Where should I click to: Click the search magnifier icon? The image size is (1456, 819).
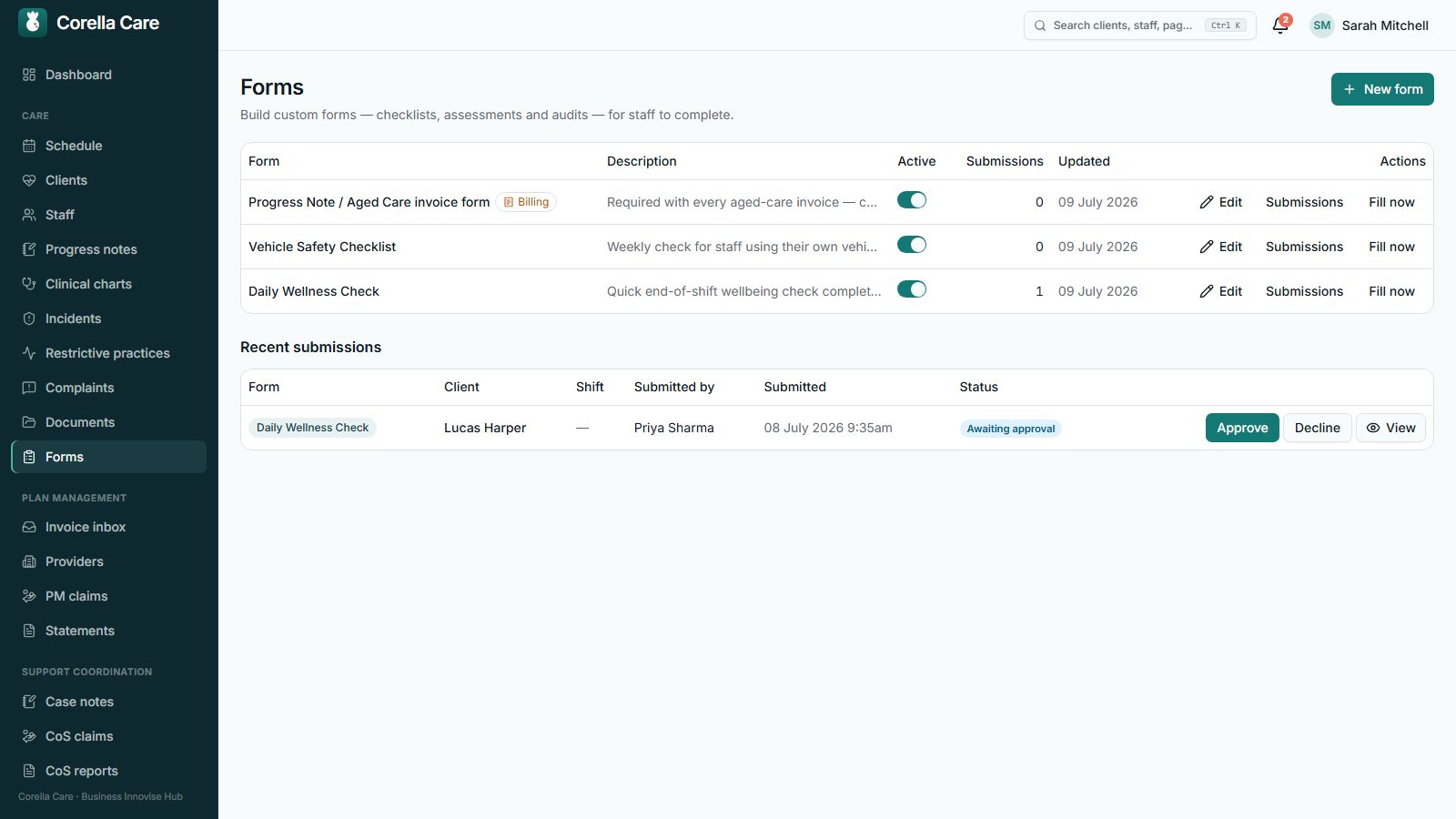pyautogui.click(x=1040, y=25)
